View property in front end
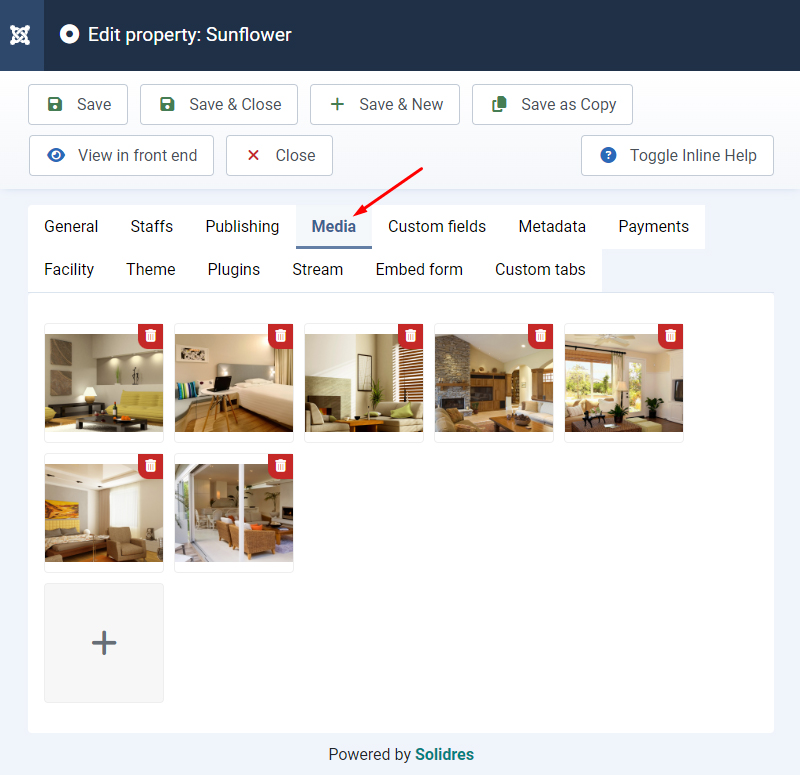 pyautogui.click(x=121, y=155)
